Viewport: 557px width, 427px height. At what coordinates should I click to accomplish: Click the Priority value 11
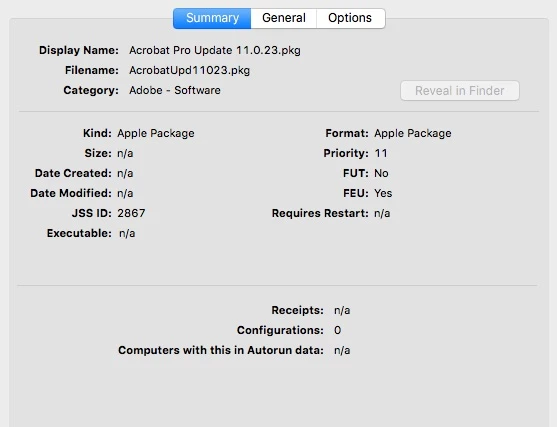(x=381, y=153)
